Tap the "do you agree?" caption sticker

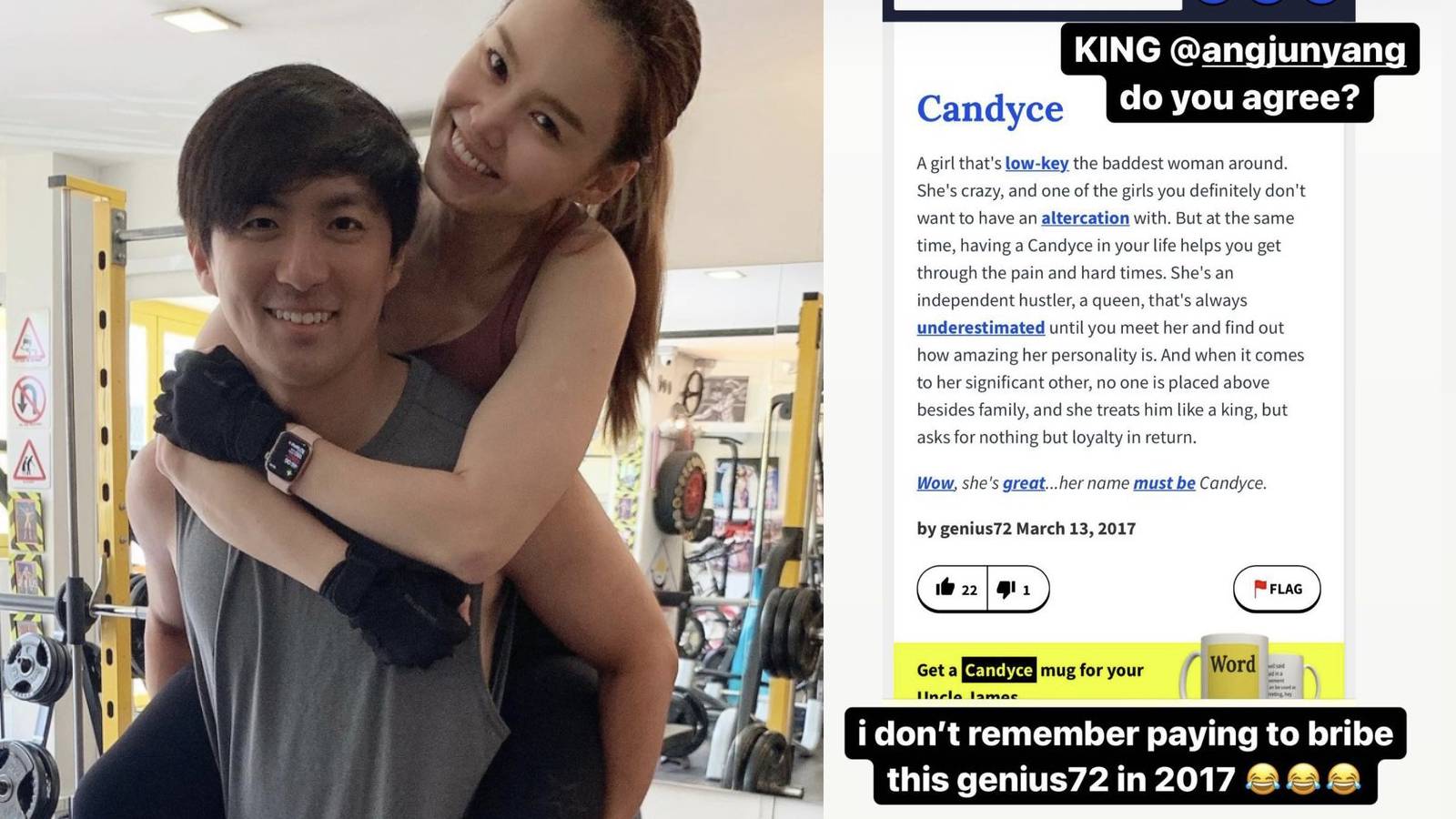pyautogui.click(x=1239, y=96)
